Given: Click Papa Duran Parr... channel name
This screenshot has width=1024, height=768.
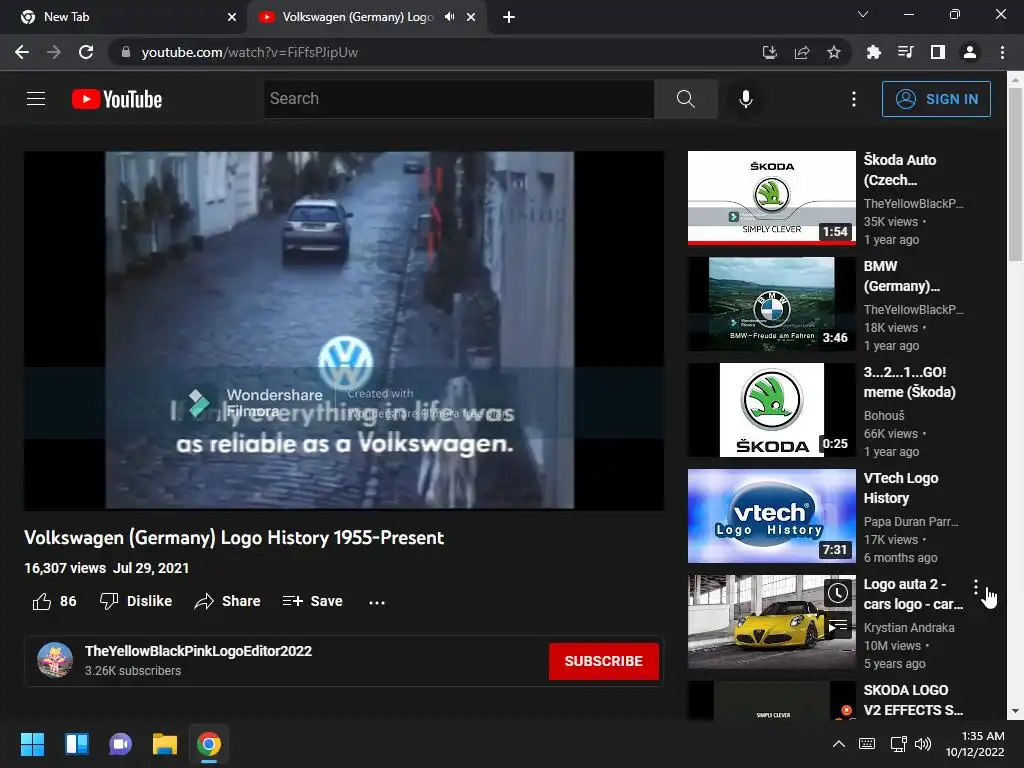Looking at the screenshot, I should tap(911, 522).
